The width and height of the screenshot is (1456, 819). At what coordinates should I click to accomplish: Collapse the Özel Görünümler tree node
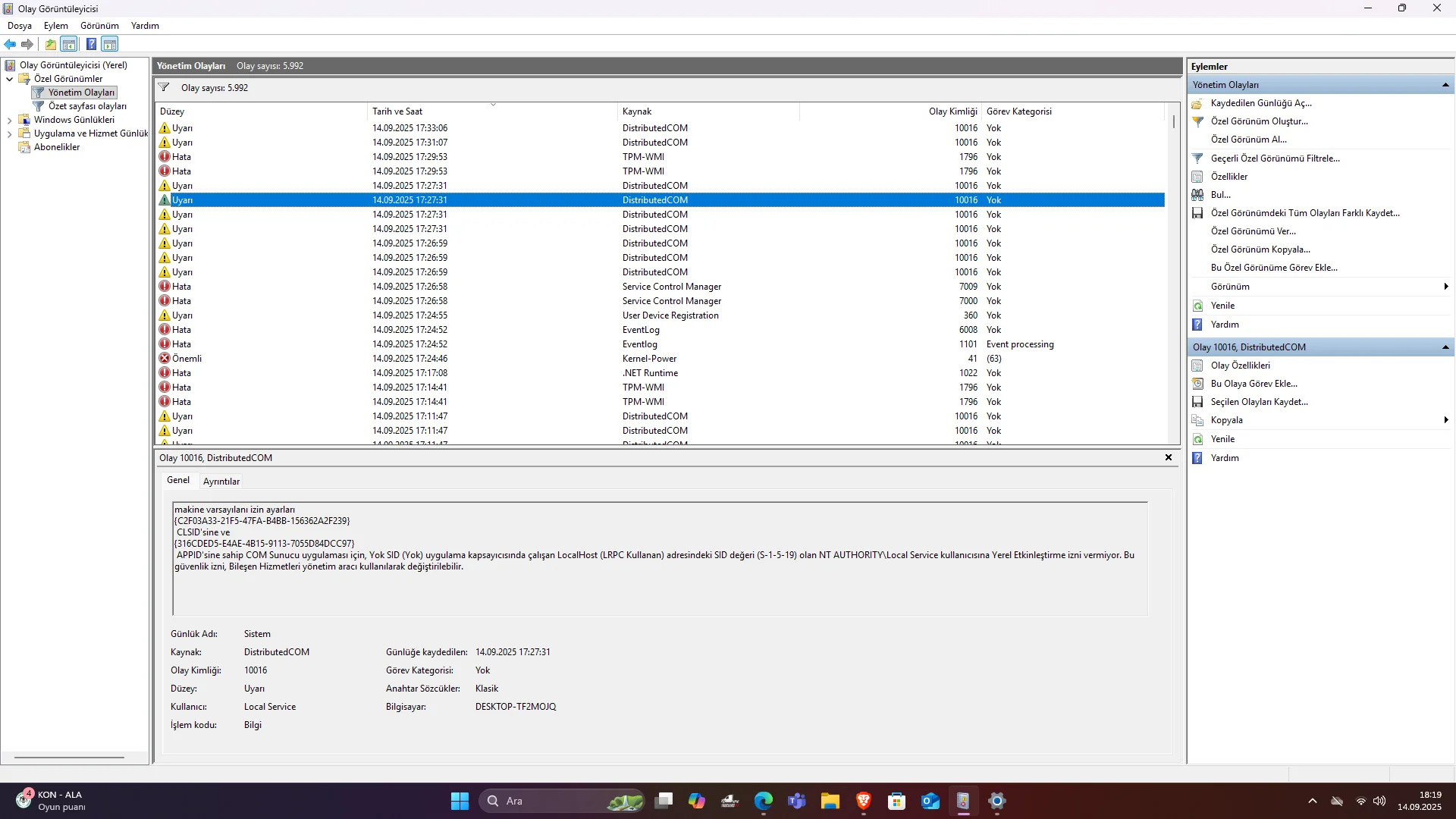[9, 79]
